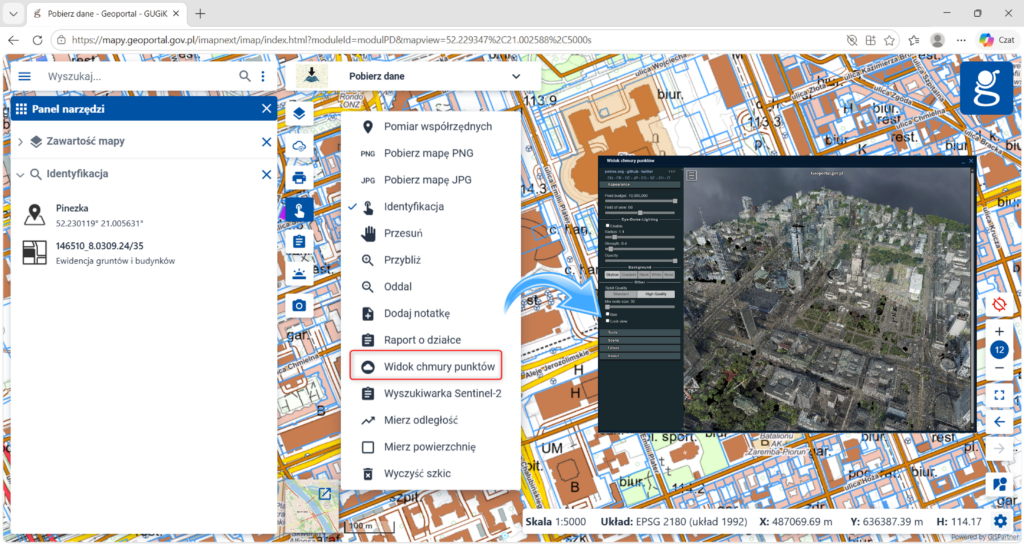Viewport: 1024px width, 544px height.
Task: Click the zoom in plus button
Action: pos(999,331)
